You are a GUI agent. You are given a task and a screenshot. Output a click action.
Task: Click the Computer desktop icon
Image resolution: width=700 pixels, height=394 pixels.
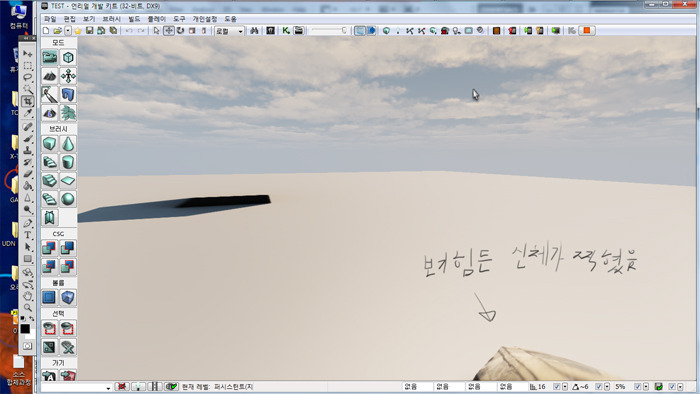[x=19, y=16]
